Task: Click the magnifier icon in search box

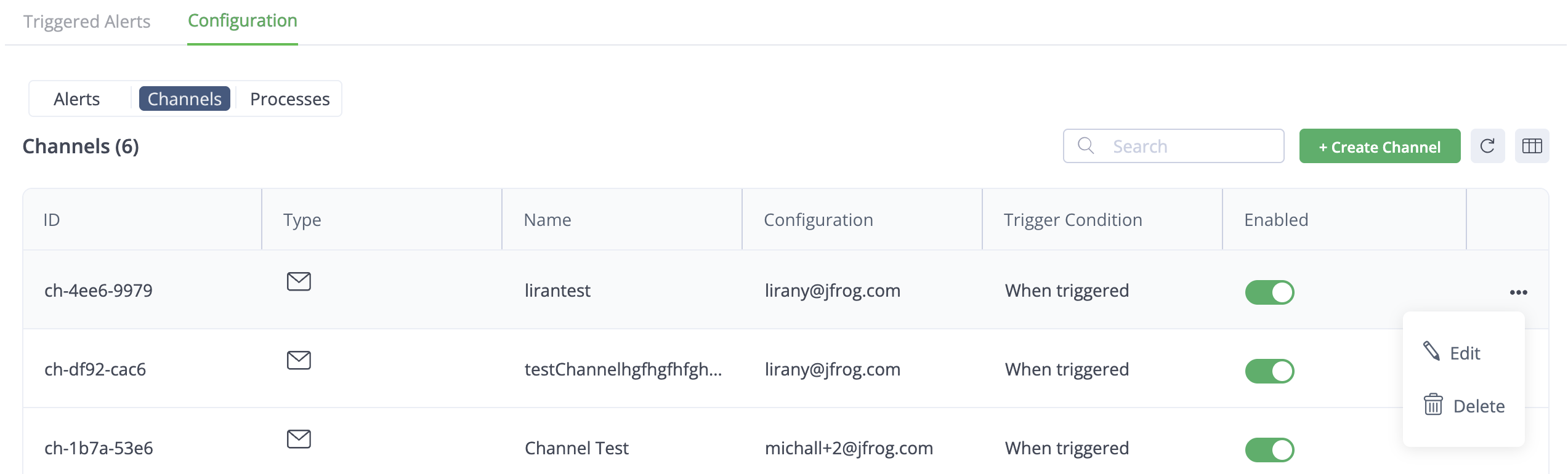Action: pyautogui.click(x=1086, y=146)
